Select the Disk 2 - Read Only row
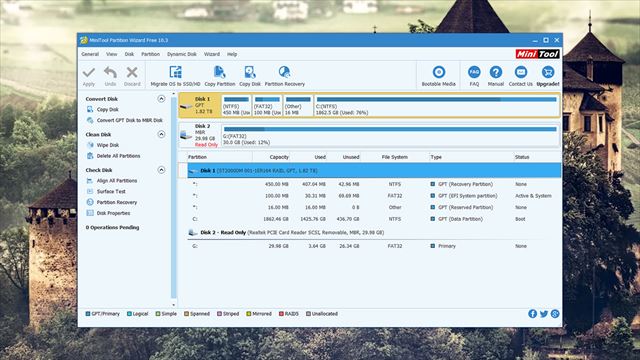 coord(374,233)
